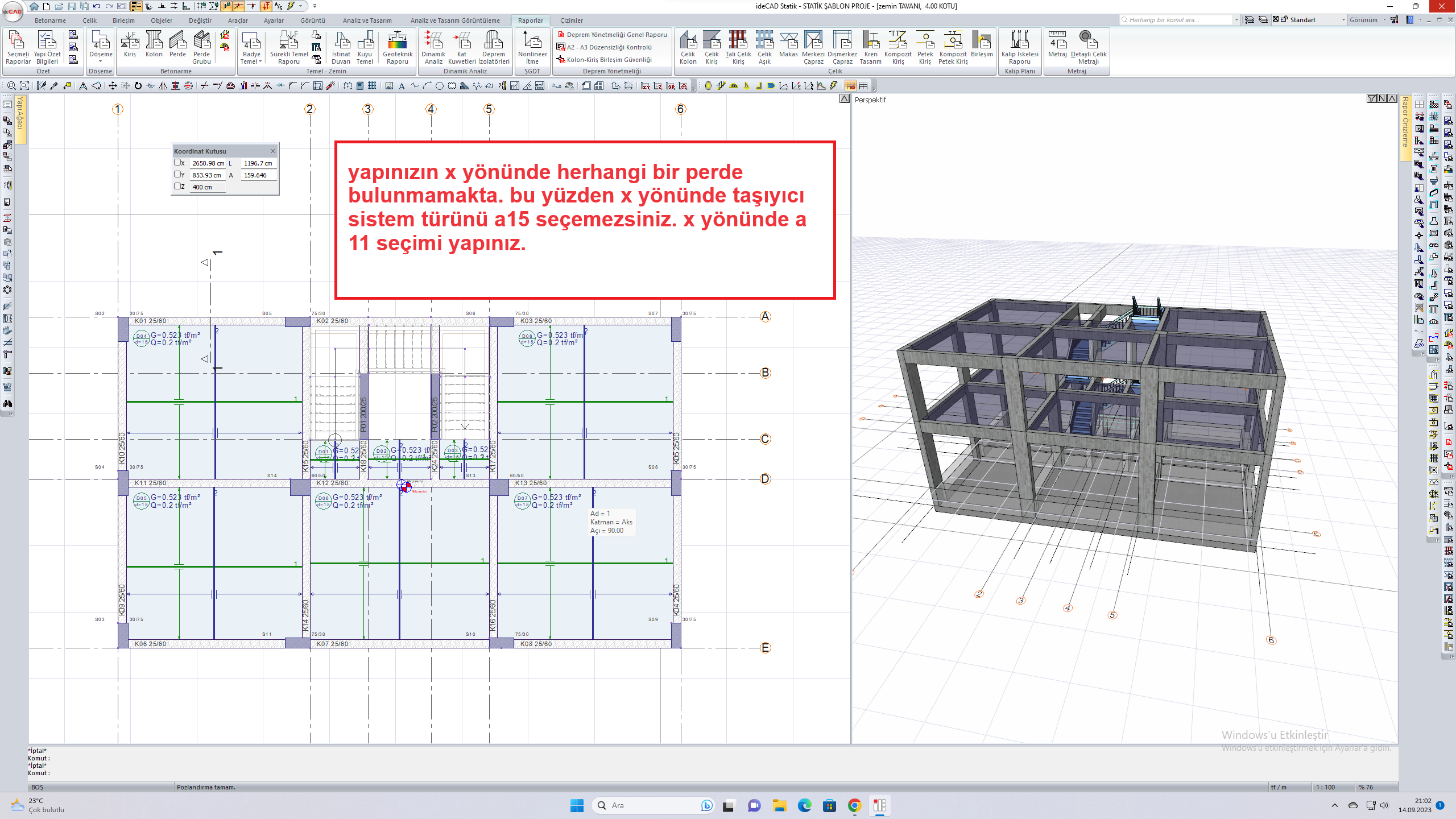Open Deprem İzolatörleri report
The image size is (1456, 819).
click(x=494, y=47)
